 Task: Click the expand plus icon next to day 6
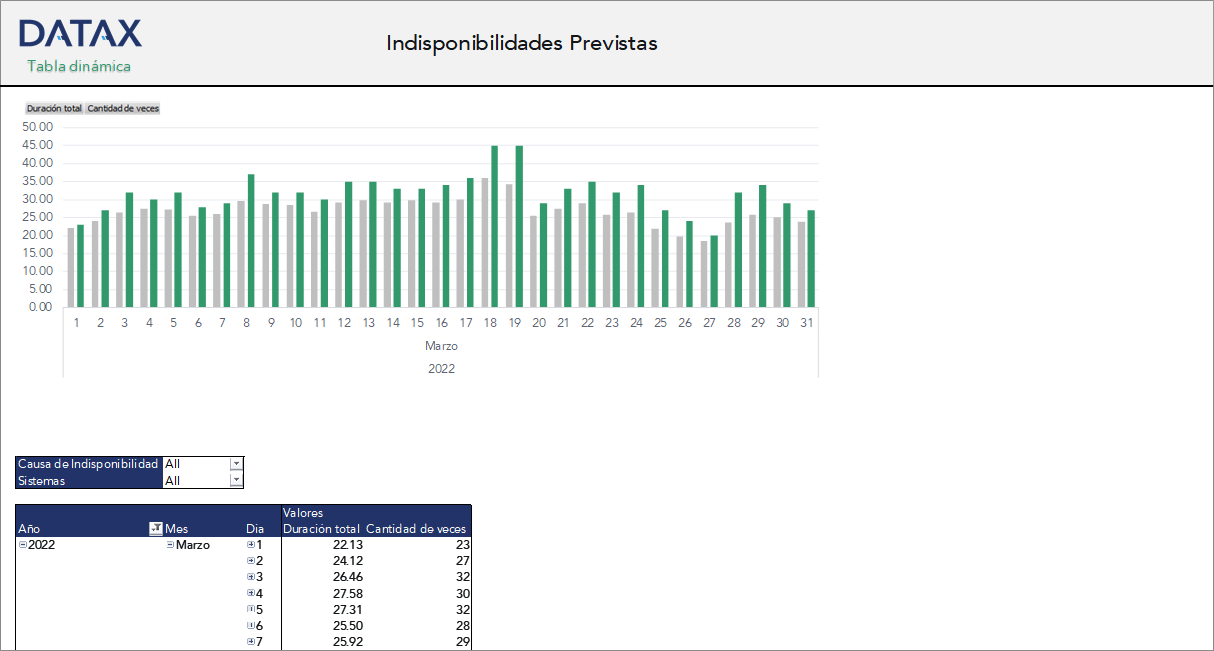tap(250, 625)
